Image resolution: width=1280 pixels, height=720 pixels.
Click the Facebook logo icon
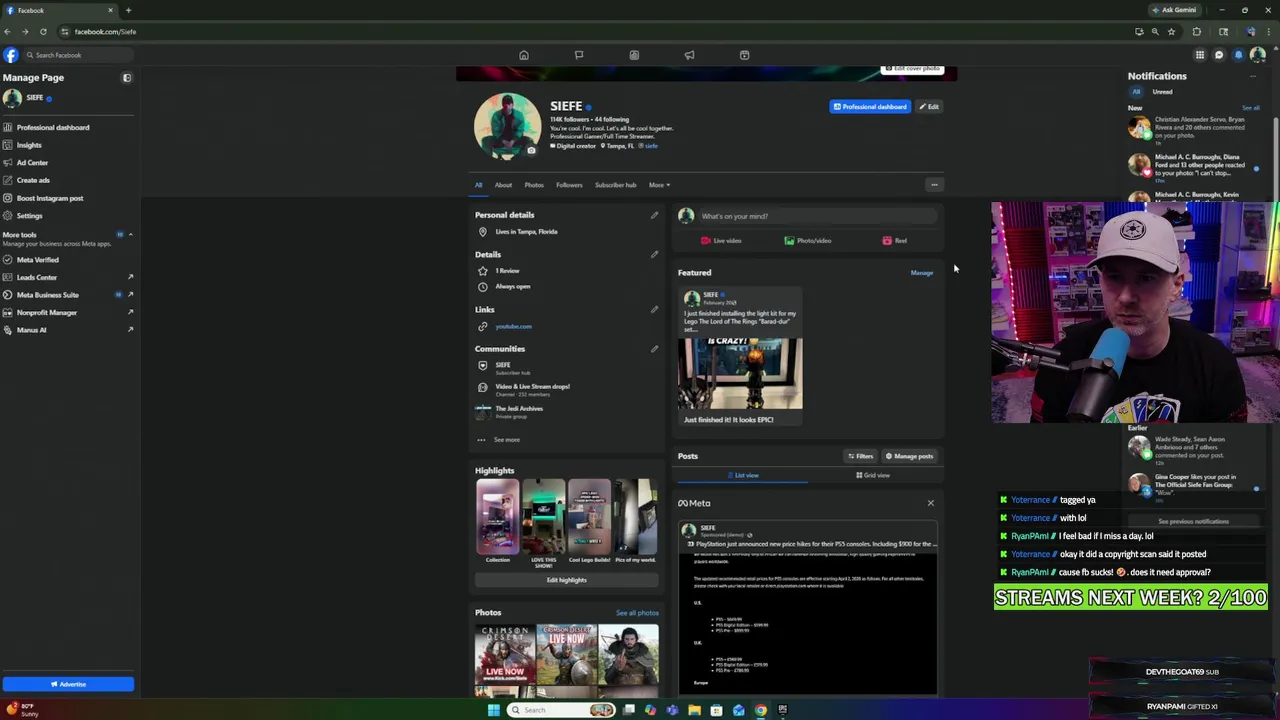(x=11, y=55)
